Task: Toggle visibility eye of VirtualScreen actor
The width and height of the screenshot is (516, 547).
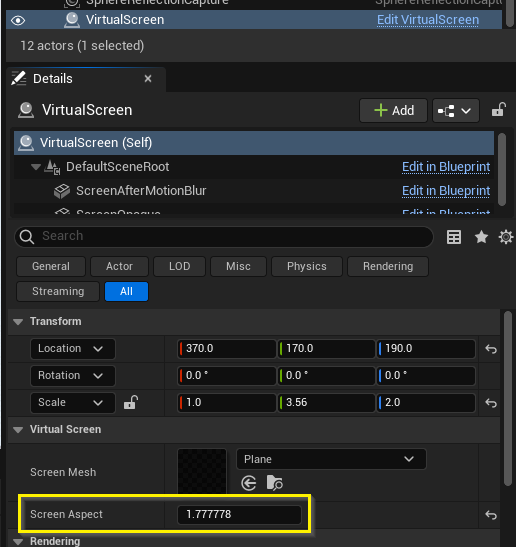Action: [18, 21]
